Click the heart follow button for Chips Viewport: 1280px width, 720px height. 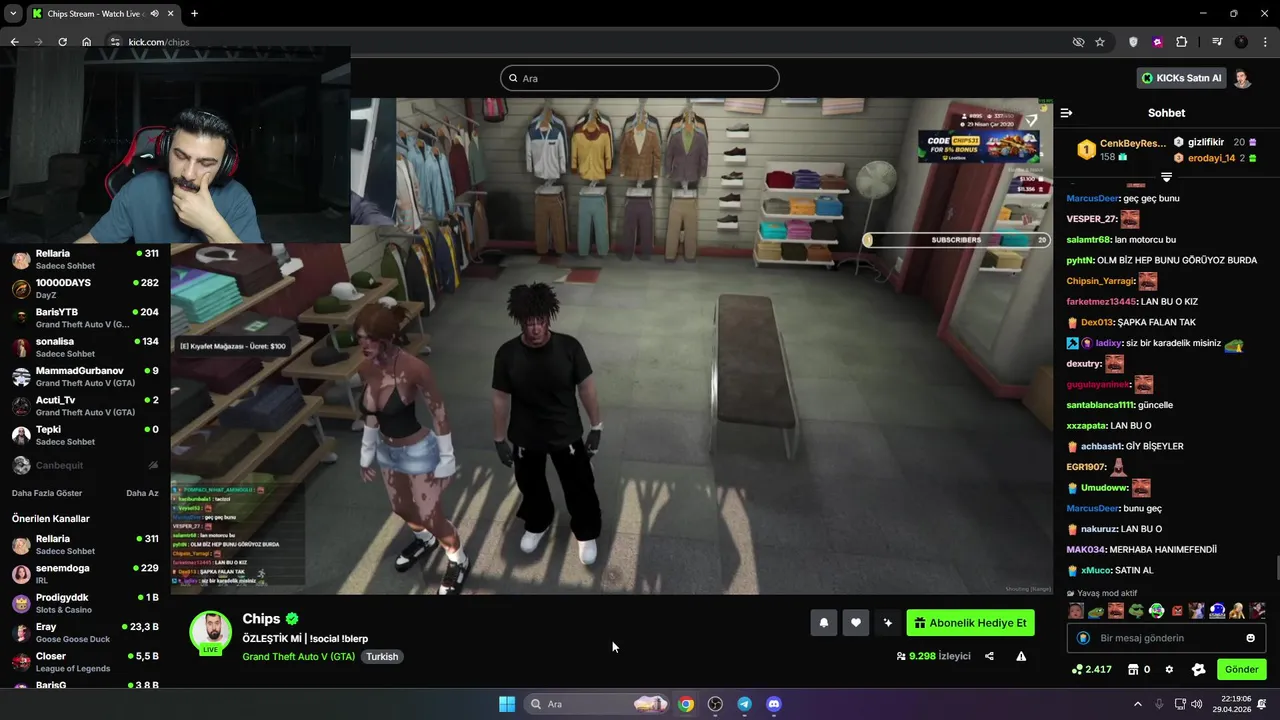(x=855, y=623)
